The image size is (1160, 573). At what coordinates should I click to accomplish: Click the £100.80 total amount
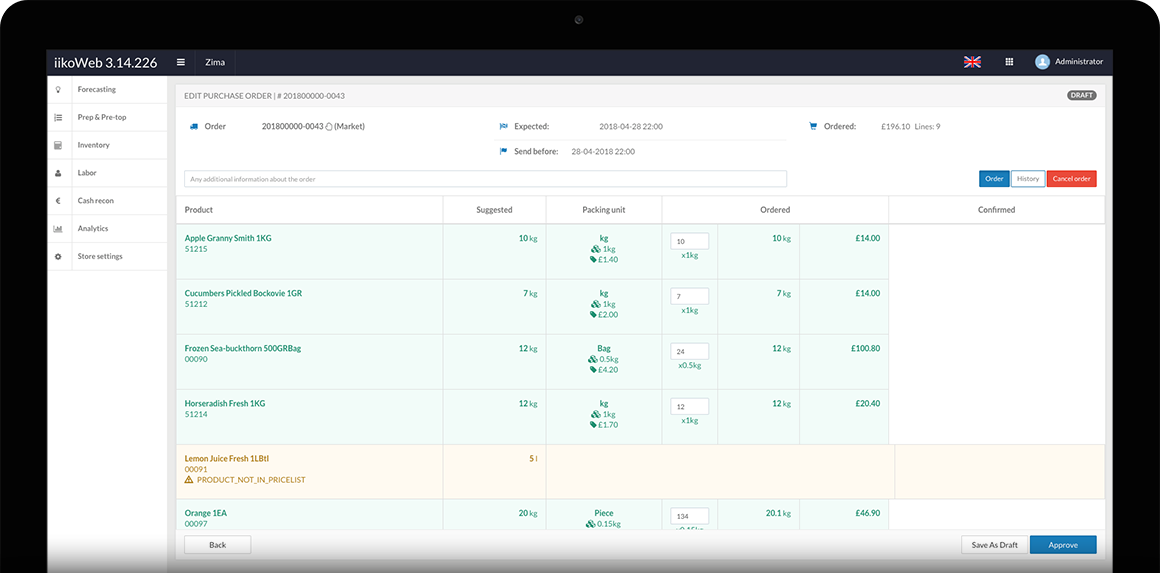coord(864,348)
